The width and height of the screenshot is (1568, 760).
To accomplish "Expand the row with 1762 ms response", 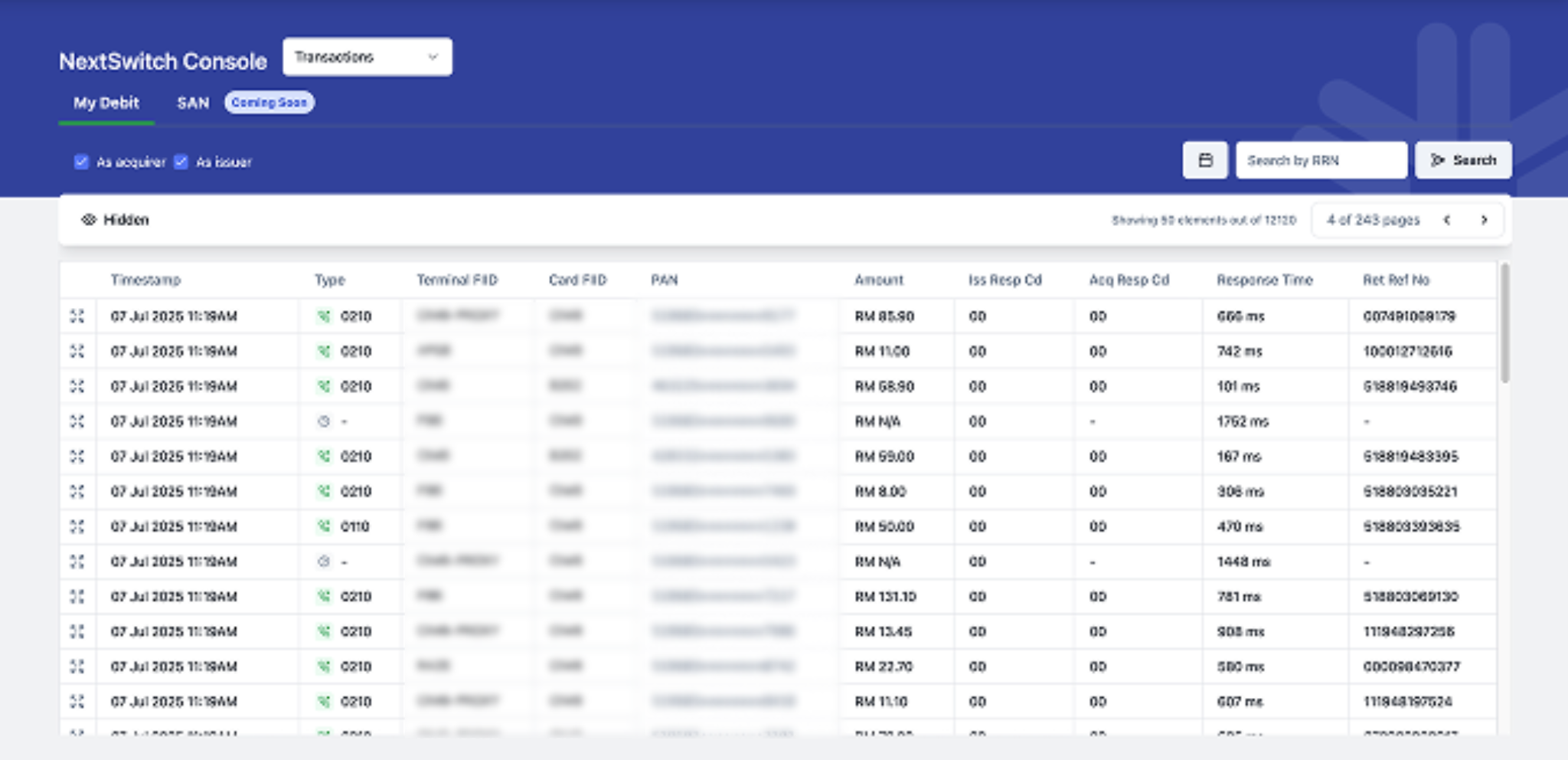I will 77,421.
